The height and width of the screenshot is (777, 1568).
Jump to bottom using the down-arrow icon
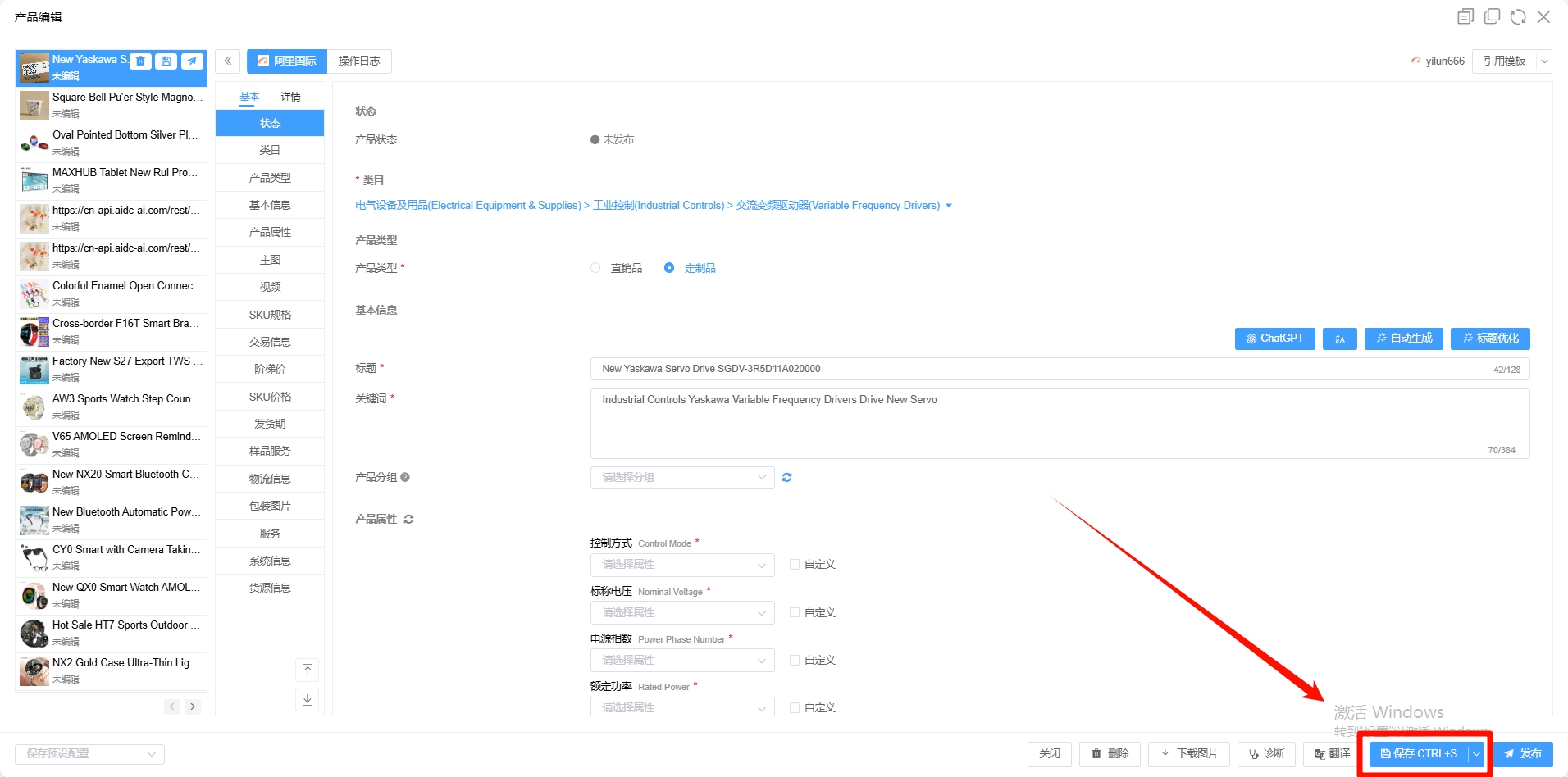(308, 699)
